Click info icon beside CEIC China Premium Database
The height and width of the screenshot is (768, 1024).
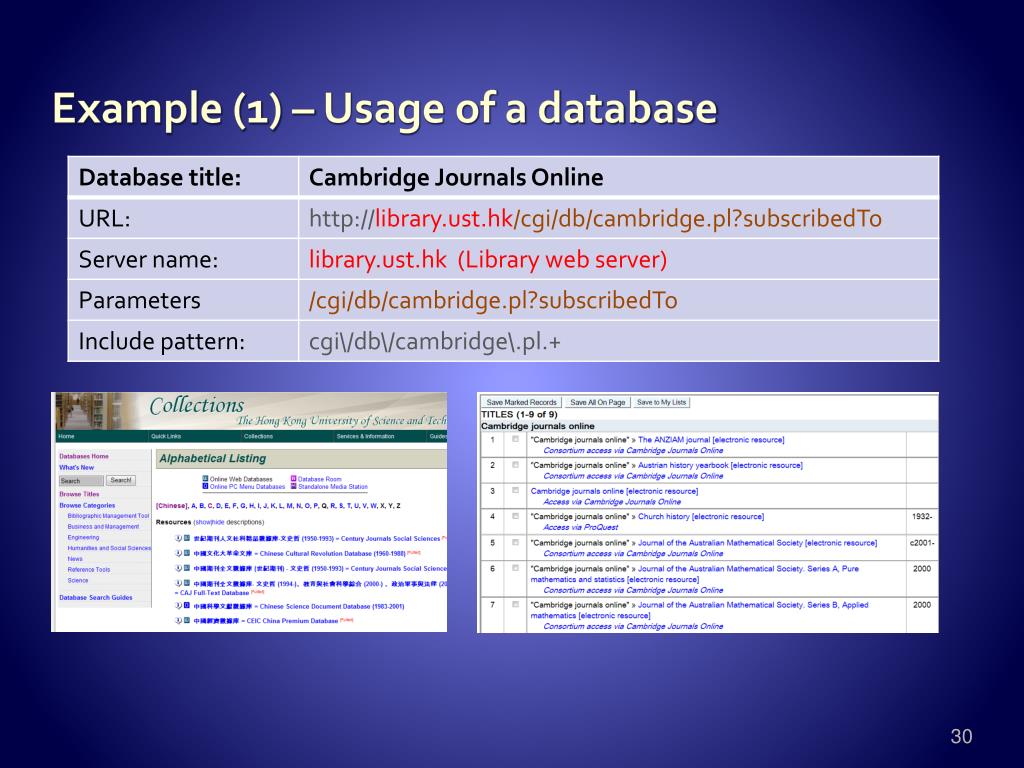(178, 620)
